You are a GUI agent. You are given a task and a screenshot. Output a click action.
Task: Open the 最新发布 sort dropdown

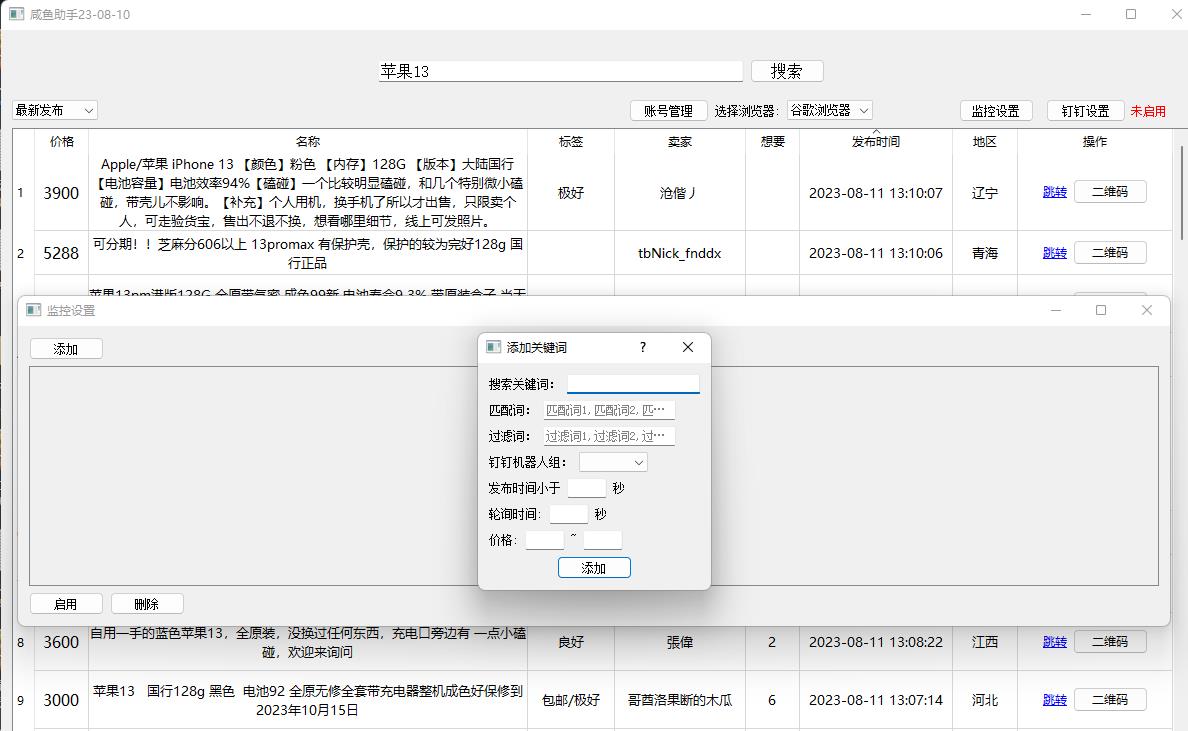[x=55, y=110]
